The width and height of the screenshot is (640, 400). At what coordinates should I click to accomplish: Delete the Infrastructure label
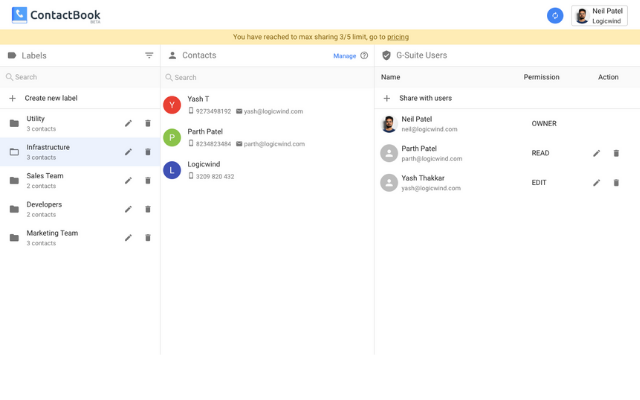coord(148,152)
